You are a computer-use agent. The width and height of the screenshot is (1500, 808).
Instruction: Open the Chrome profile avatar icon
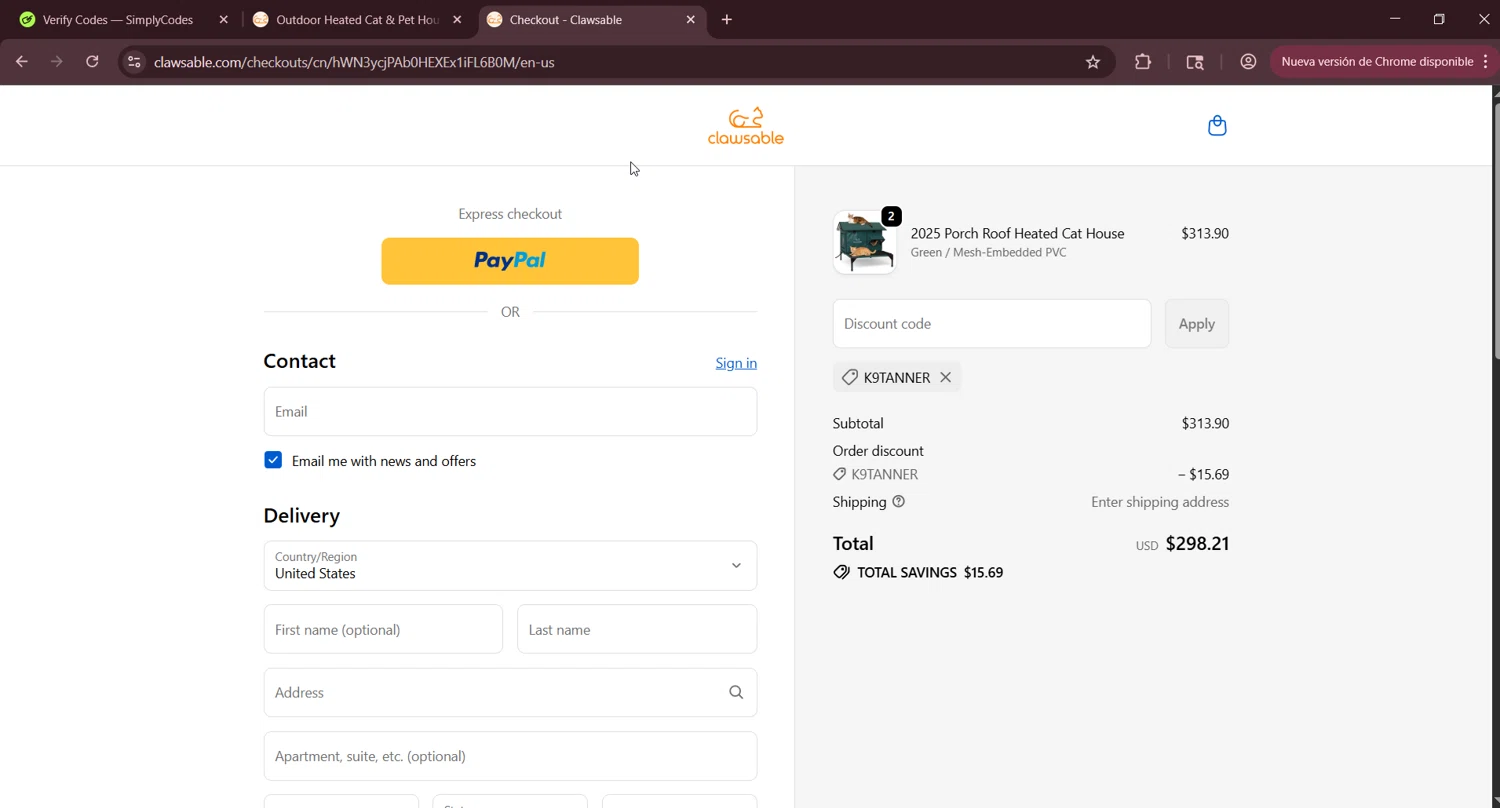1248,62
